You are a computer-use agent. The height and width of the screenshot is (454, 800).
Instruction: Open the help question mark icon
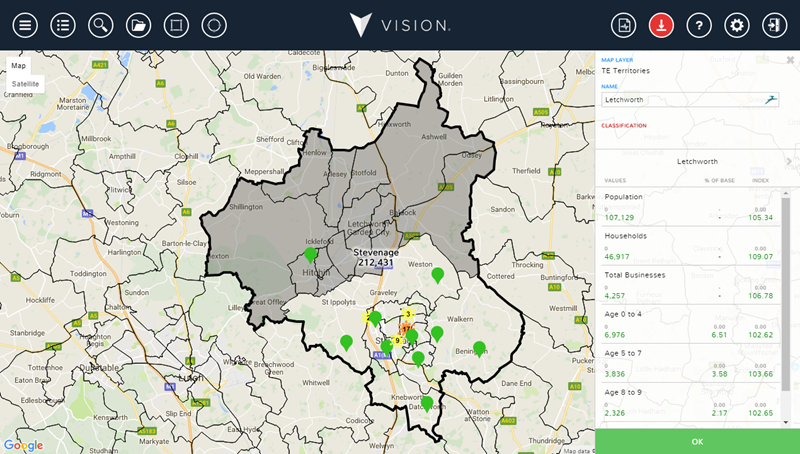point(699,25)
